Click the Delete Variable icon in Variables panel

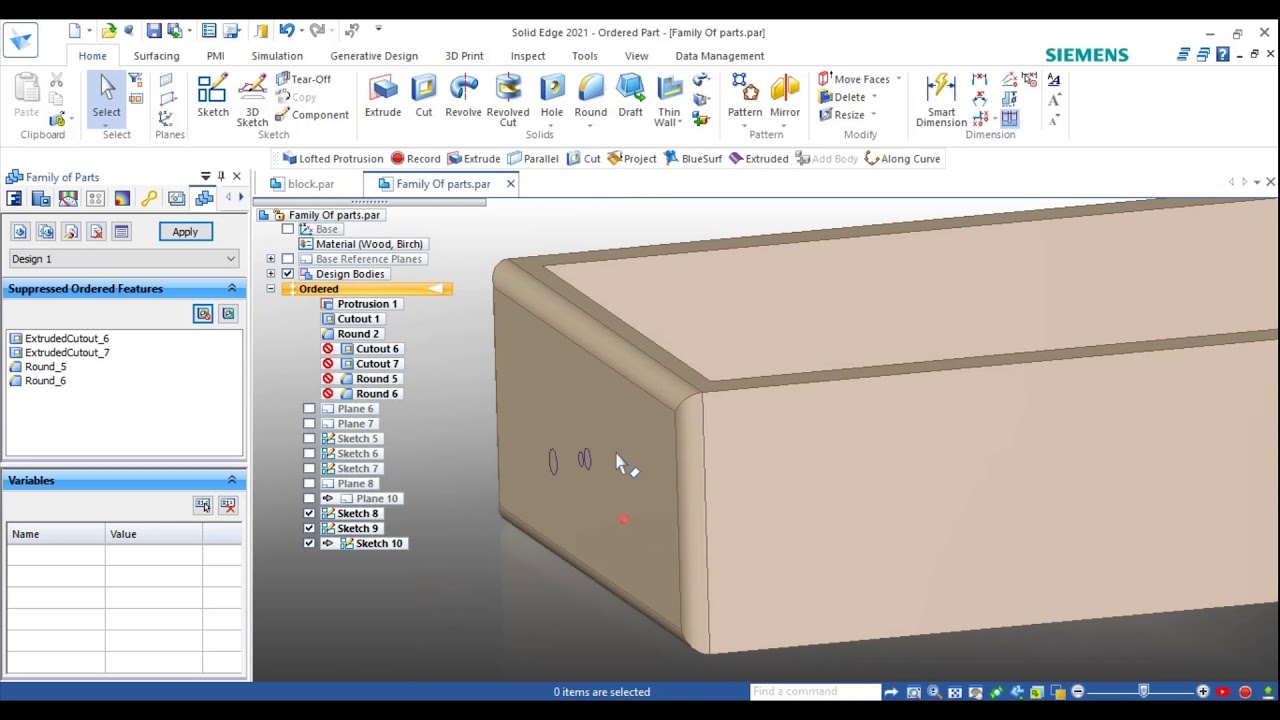(x=228, y=505)
